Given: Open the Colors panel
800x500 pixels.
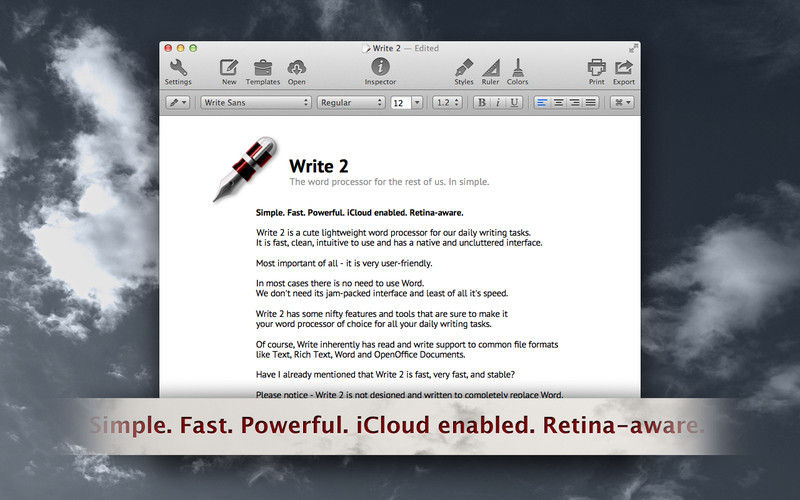Looking at the screenshot, I should tap(517, 72).
